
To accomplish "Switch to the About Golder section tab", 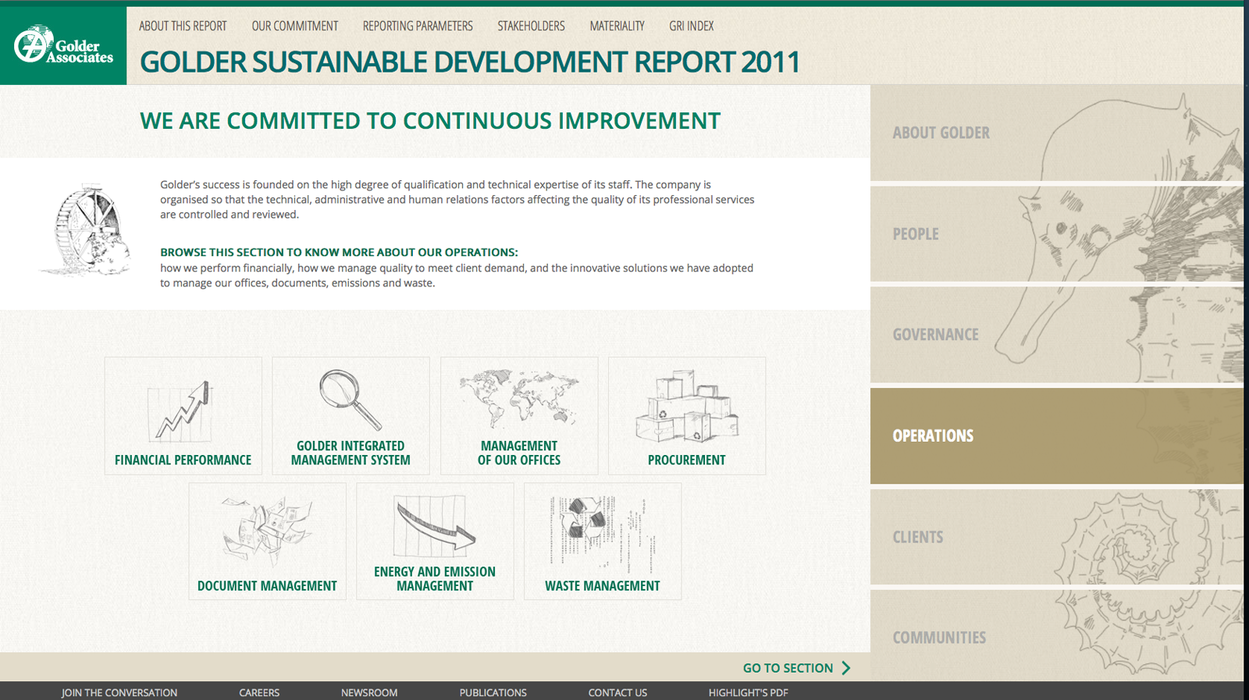I will [x=941, y=133].
